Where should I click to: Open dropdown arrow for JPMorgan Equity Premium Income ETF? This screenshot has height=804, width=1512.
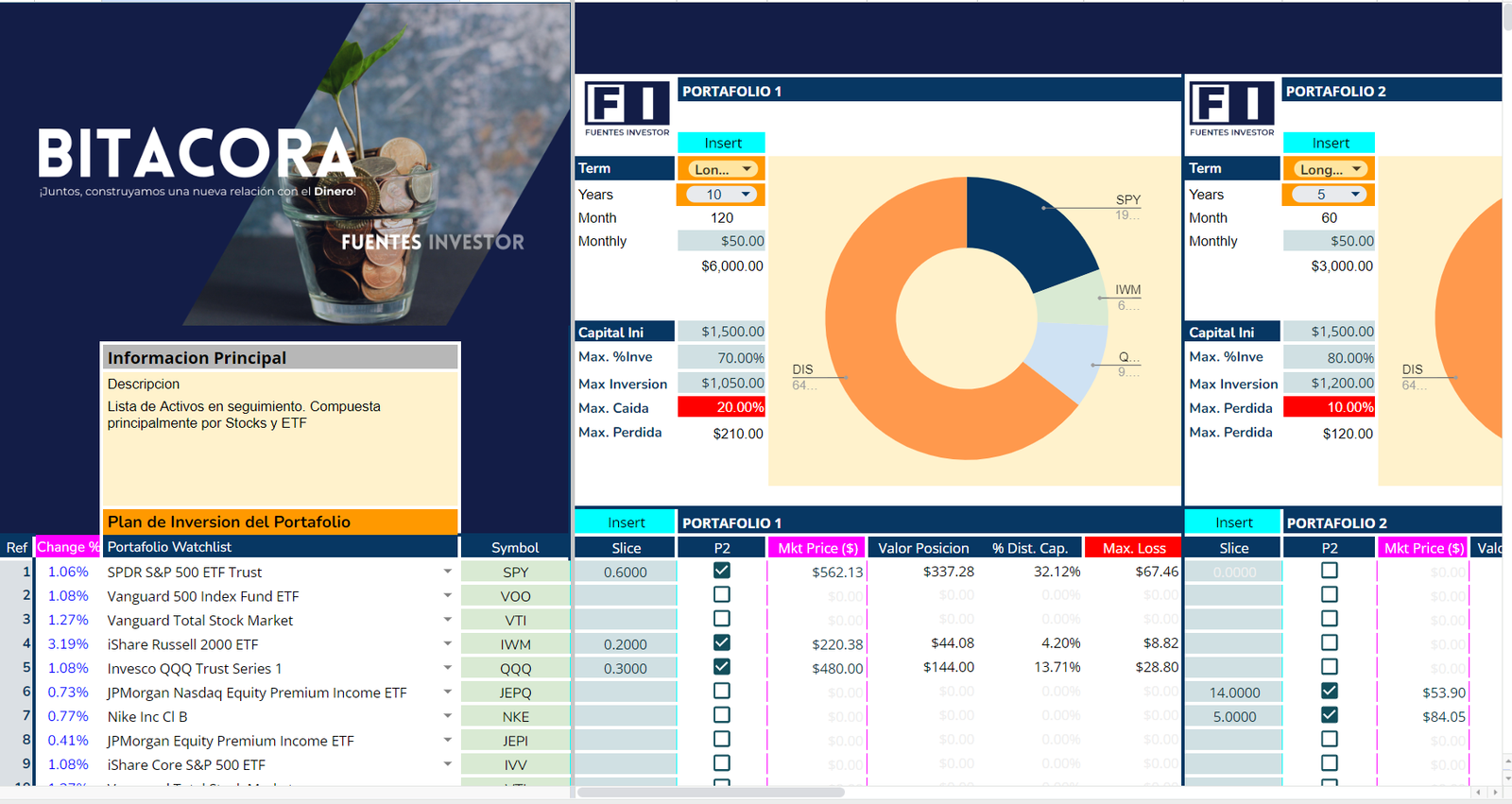[448, 740]
